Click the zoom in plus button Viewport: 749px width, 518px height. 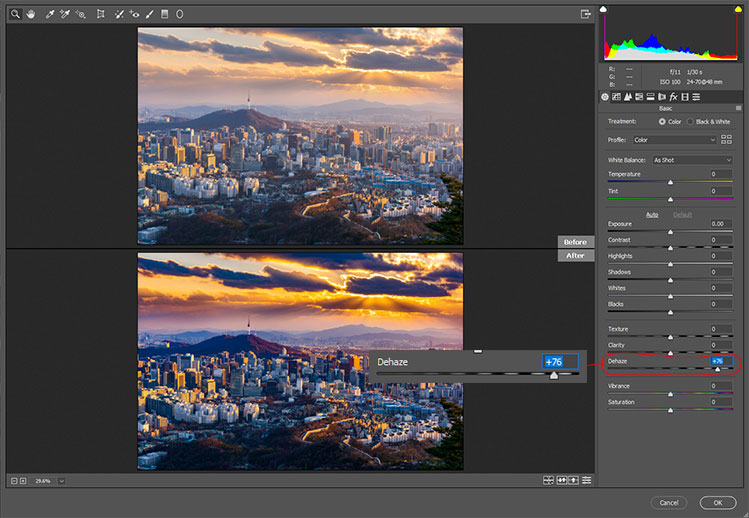tap(22, 481)
